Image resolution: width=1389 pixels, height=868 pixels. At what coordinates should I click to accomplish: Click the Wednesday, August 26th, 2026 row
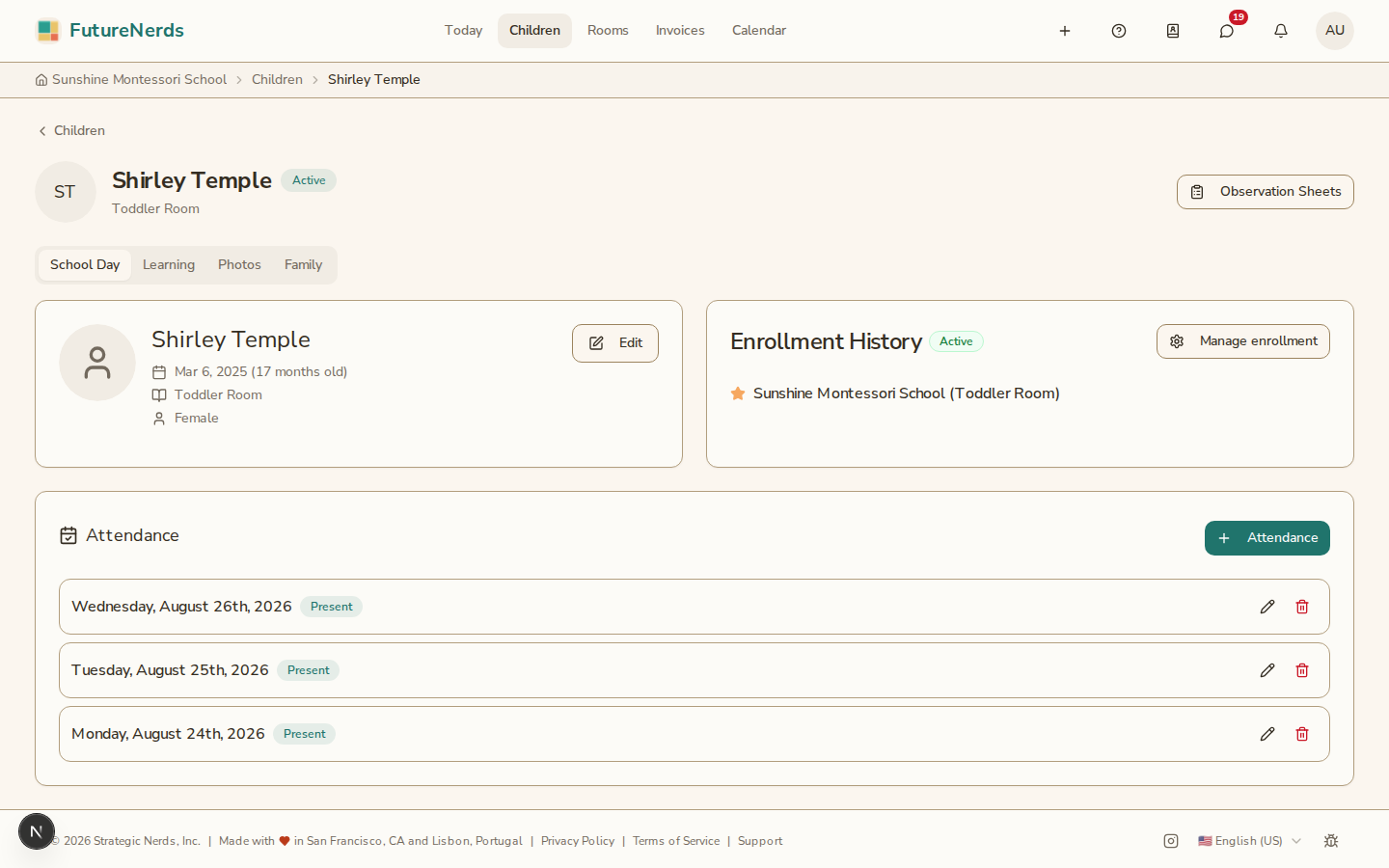pos(694,607)
